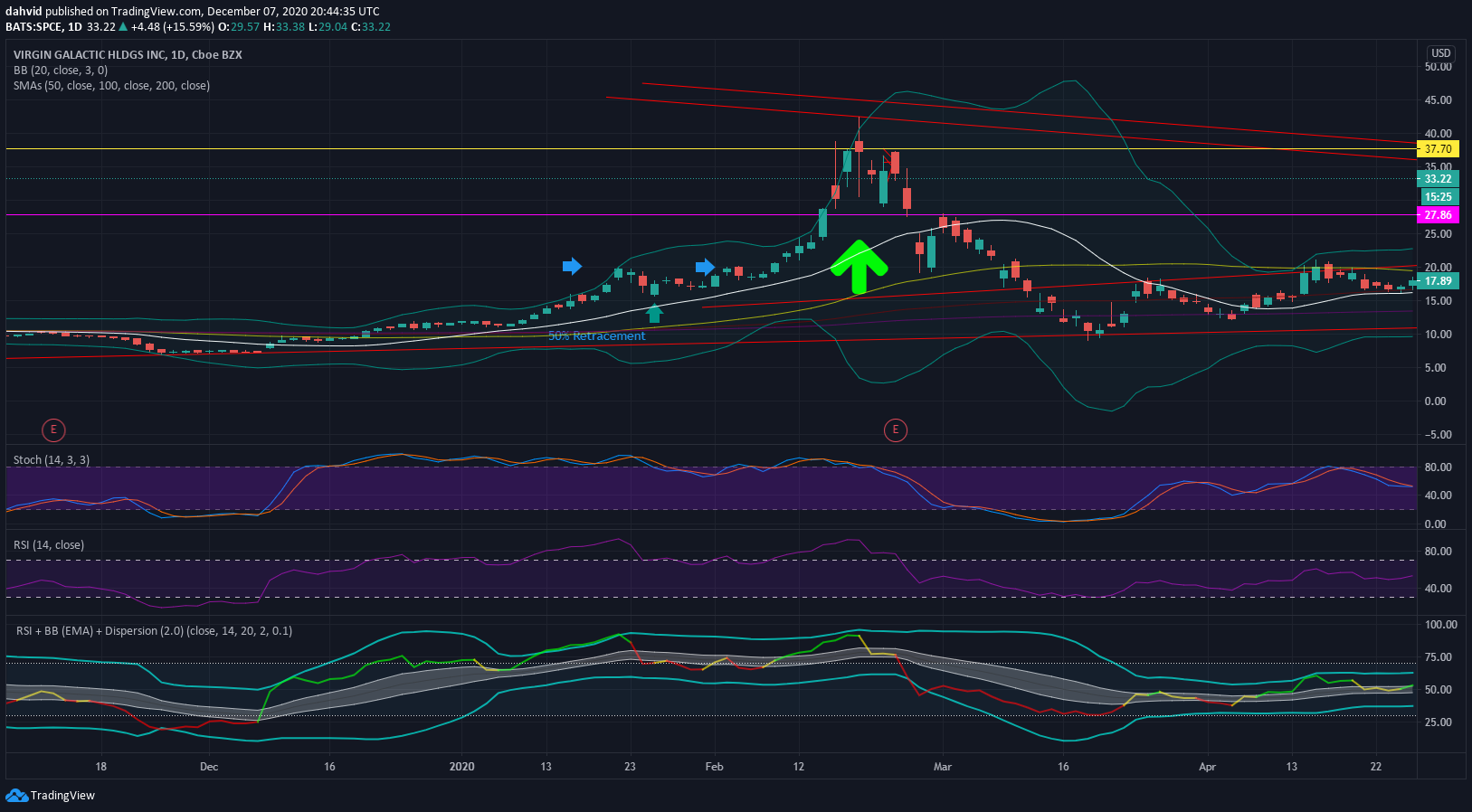Click the Apr date axis label
The width and height of the screenshot is (1472, 812).
point(1207,767)
